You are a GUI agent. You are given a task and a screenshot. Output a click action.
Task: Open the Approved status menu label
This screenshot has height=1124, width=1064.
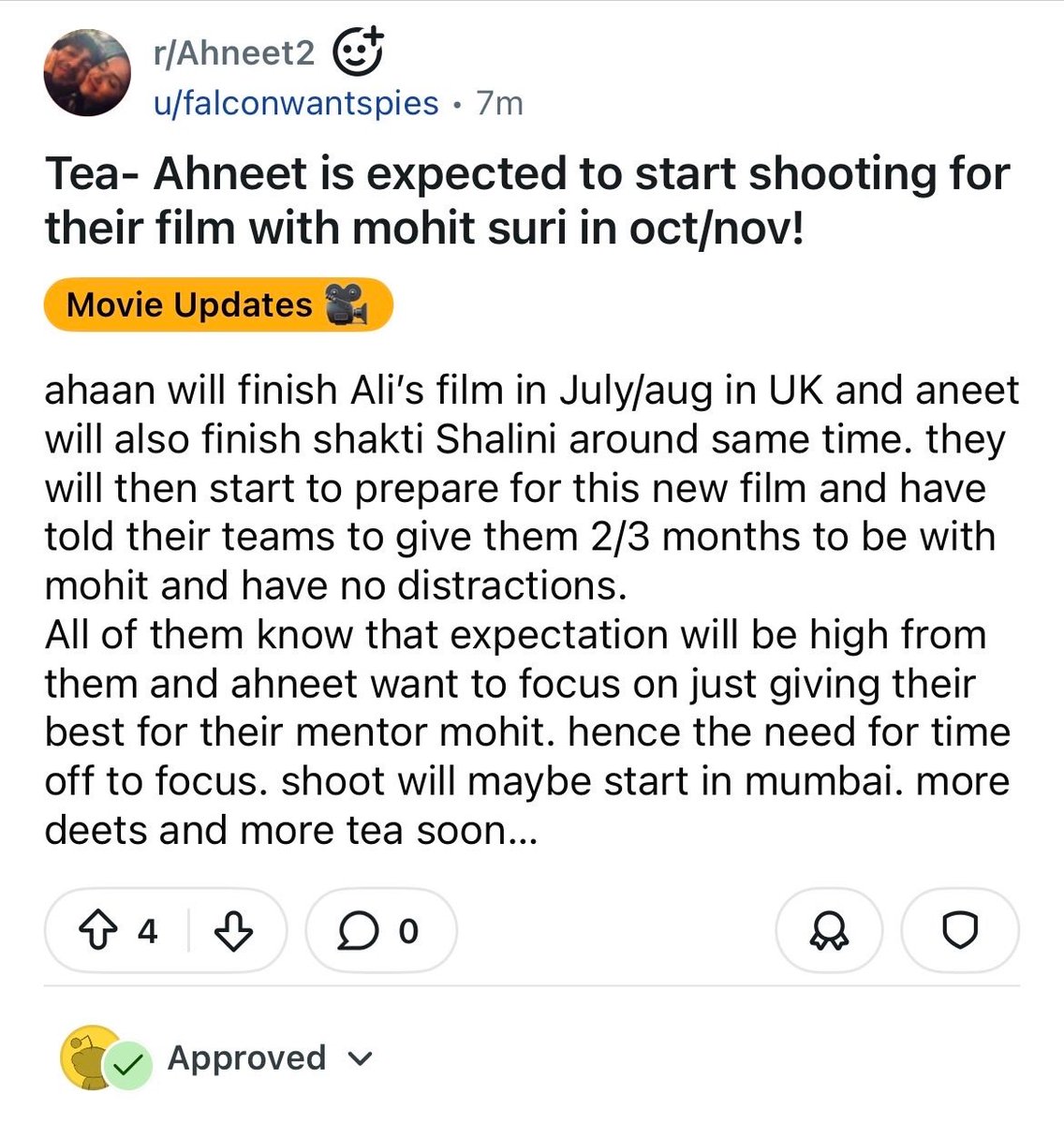tap(246, 1057)
